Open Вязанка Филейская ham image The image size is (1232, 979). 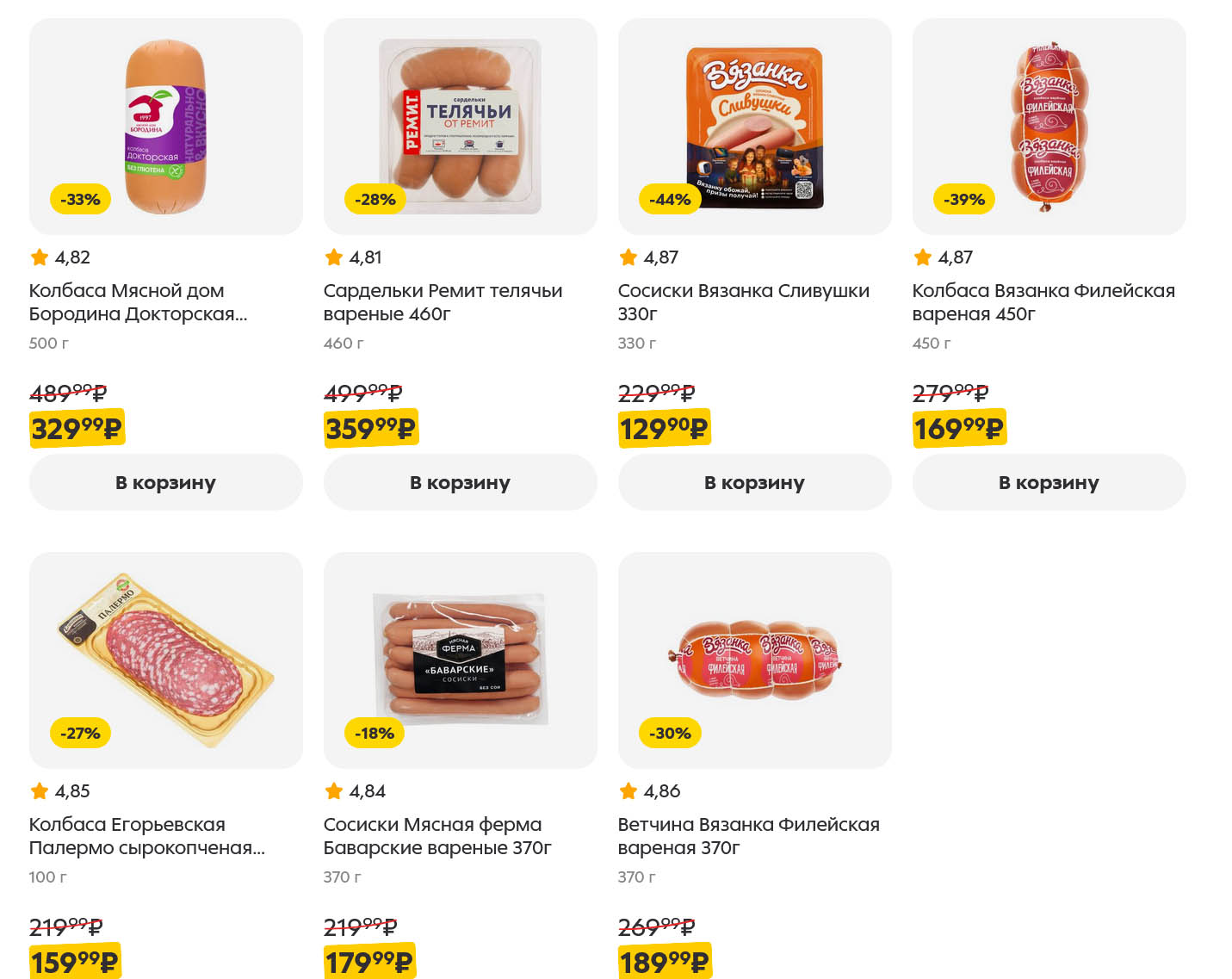point(755,659)
